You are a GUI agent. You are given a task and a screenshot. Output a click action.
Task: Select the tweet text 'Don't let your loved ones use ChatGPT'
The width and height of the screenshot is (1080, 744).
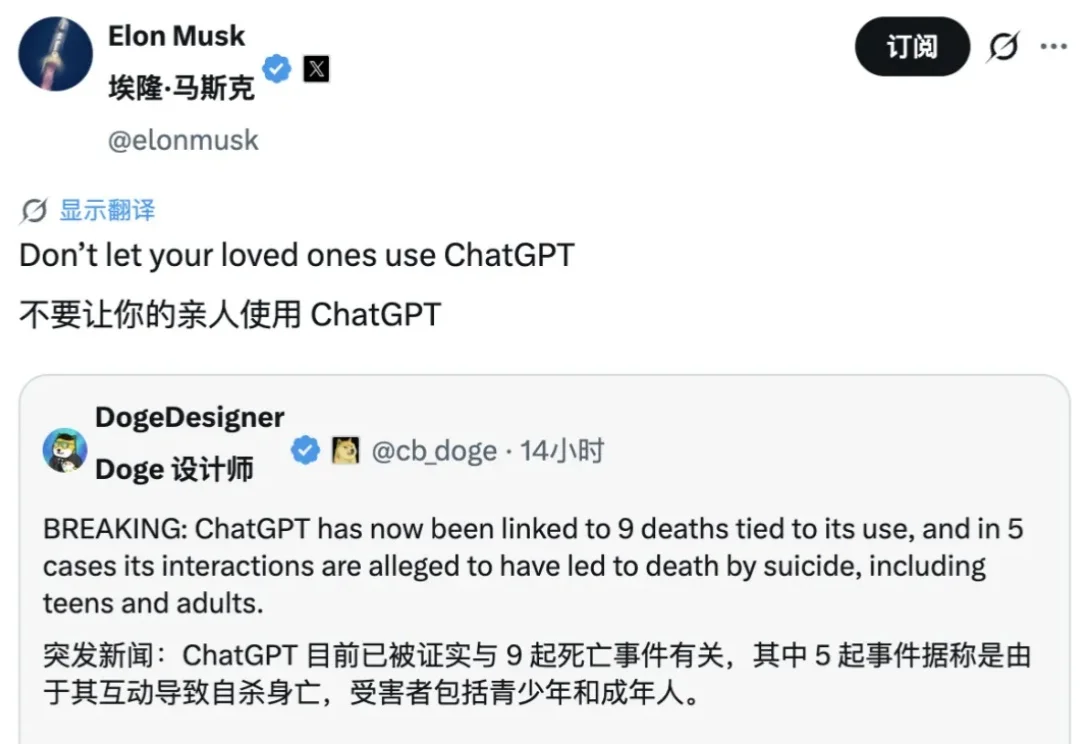pos(295,255)
